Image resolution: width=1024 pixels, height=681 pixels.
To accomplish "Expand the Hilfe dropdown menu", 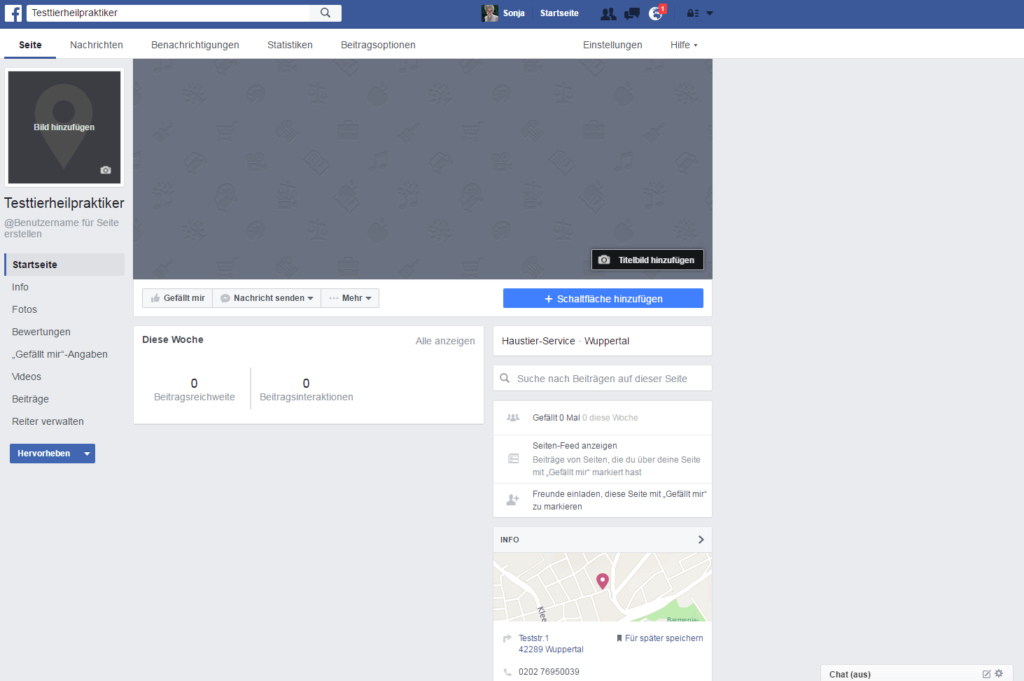I will tap(684, 45).
